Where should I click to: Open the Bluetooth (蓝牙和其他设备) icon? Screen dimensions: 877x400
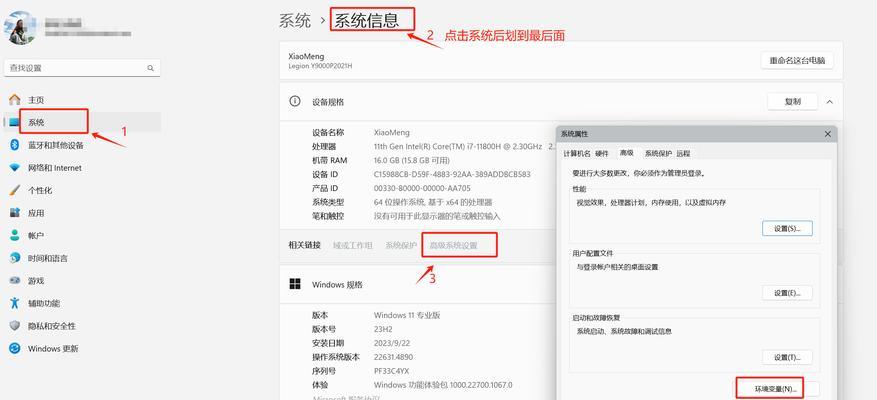click(x=15, y=145)
